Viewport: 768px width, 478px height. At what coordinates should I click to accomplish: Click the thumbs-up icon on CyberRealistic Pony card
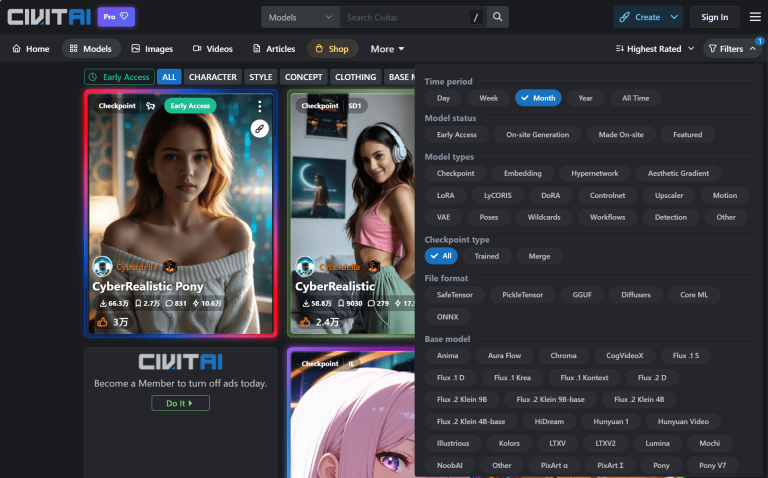(x=102, y=322)
